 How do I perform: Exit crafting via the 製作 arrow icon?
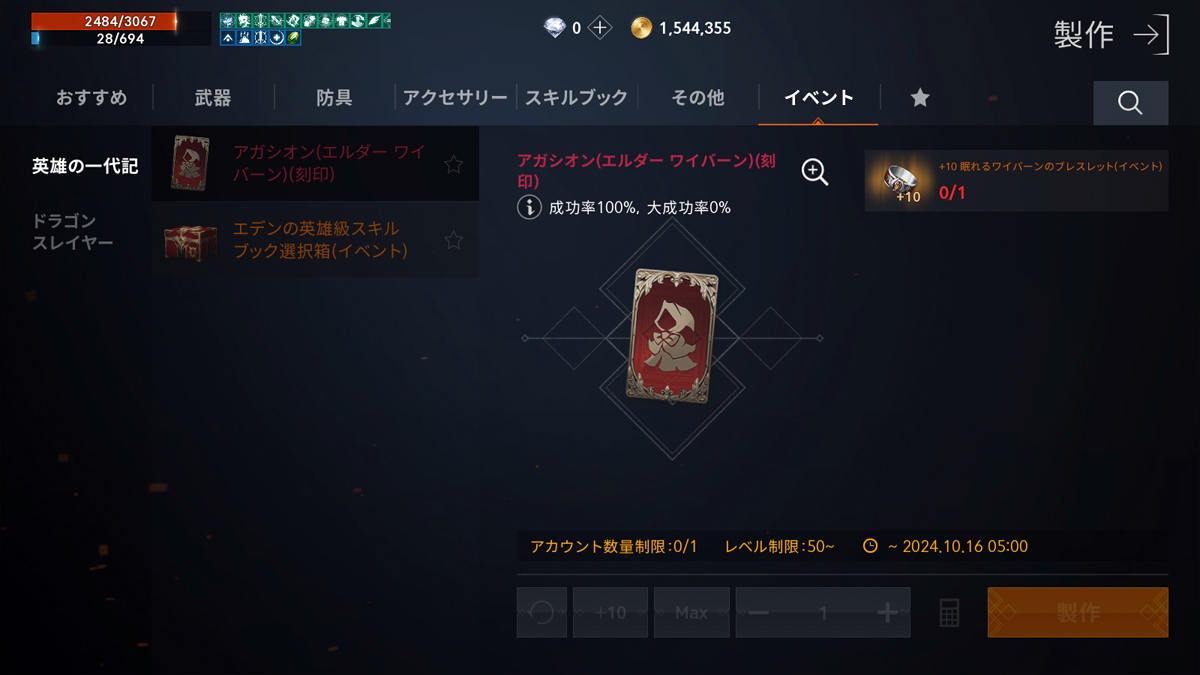(1150, 35)
